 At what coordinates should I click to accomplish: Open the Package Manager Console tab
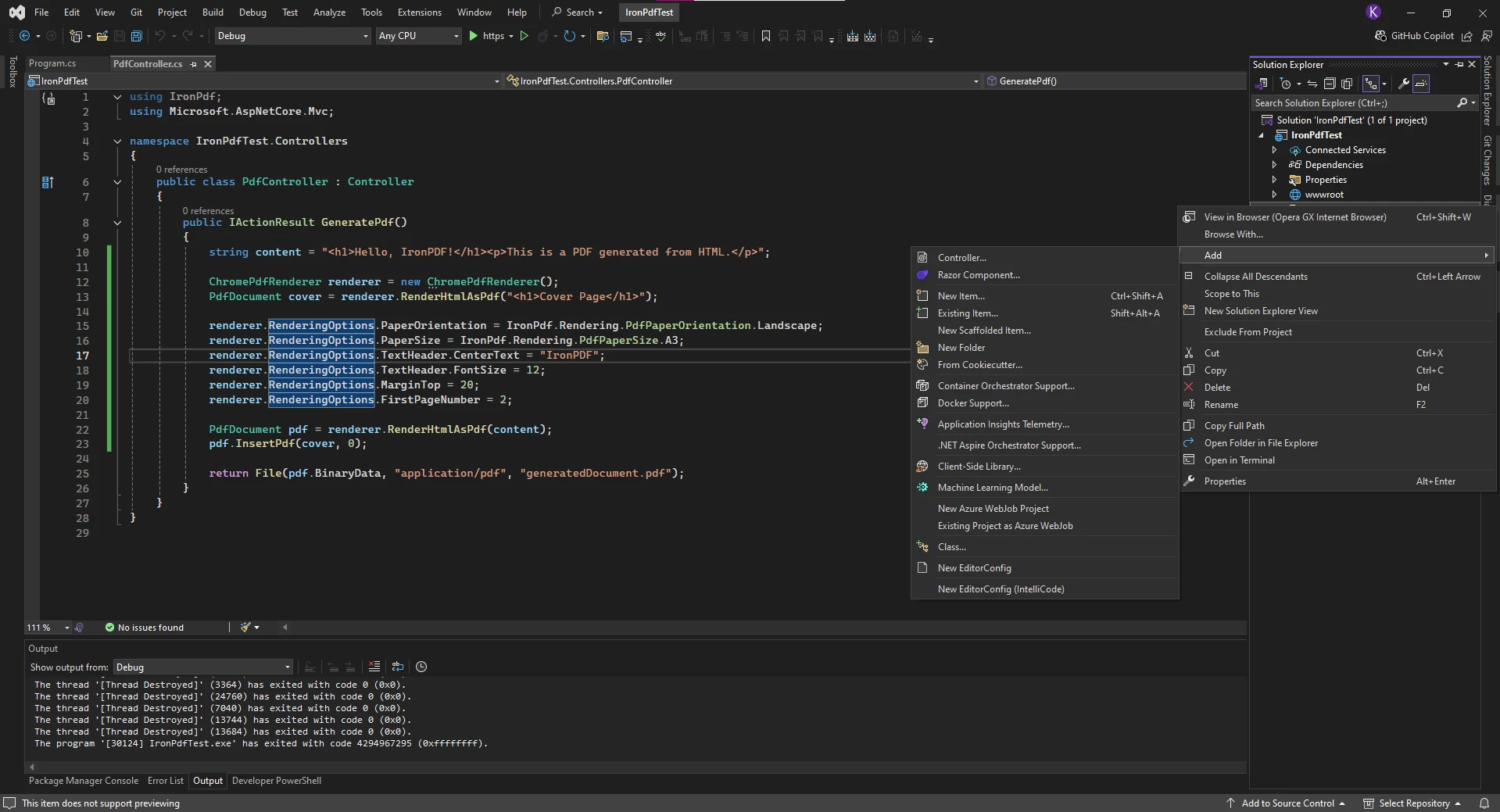[x=84, y=781]
